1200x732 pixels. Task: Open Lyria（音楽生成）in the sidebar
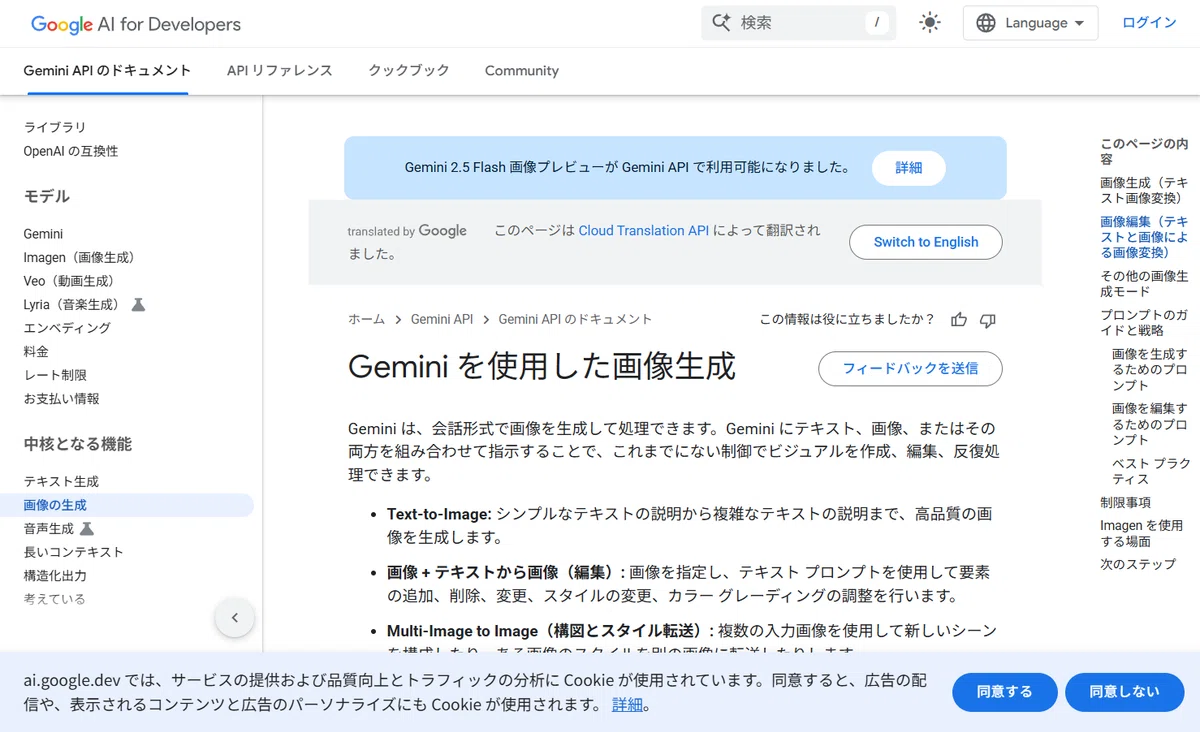(x=72, y=304)
